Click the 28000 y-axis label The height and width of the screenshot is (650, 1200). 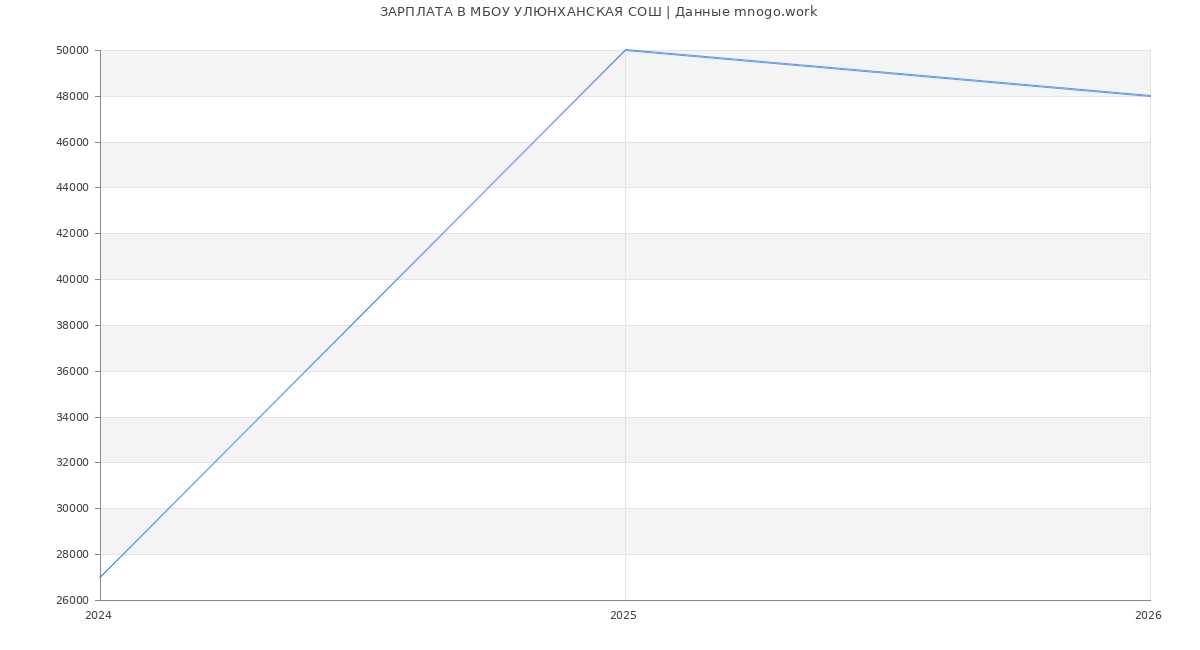point(73,554)
